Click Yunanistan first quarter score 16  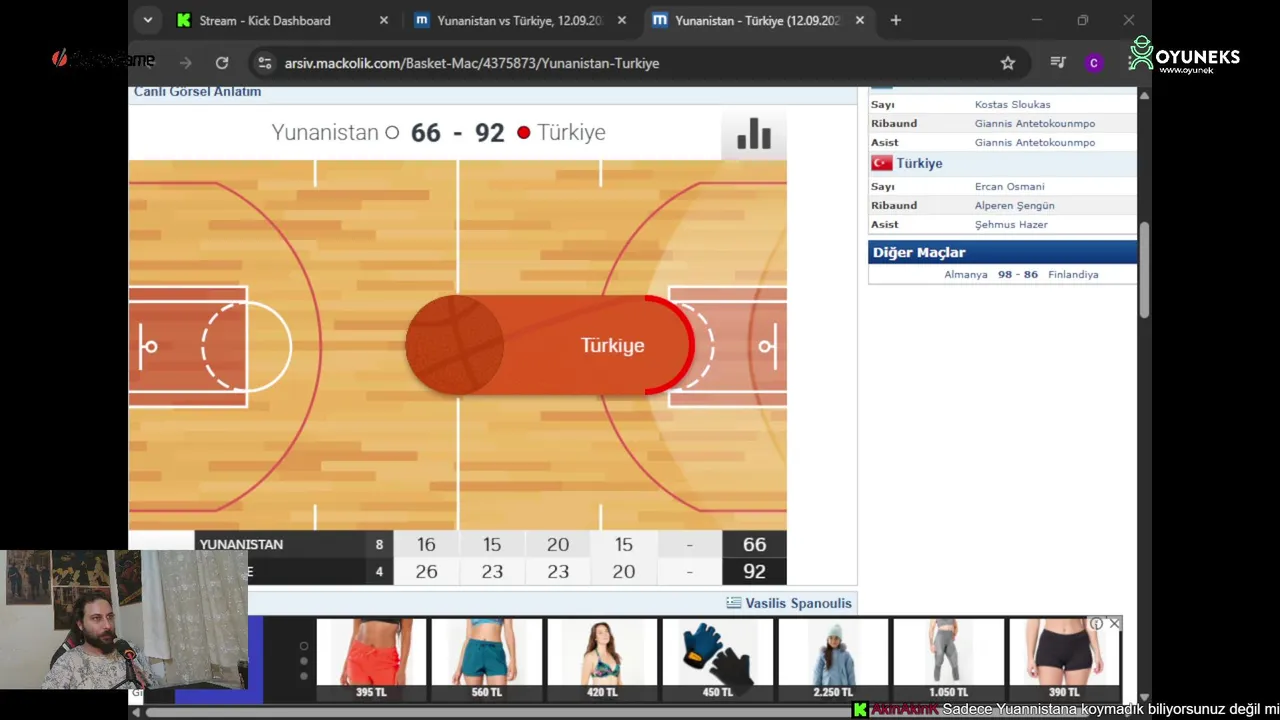pyautogui.click(x=426, y=544)
